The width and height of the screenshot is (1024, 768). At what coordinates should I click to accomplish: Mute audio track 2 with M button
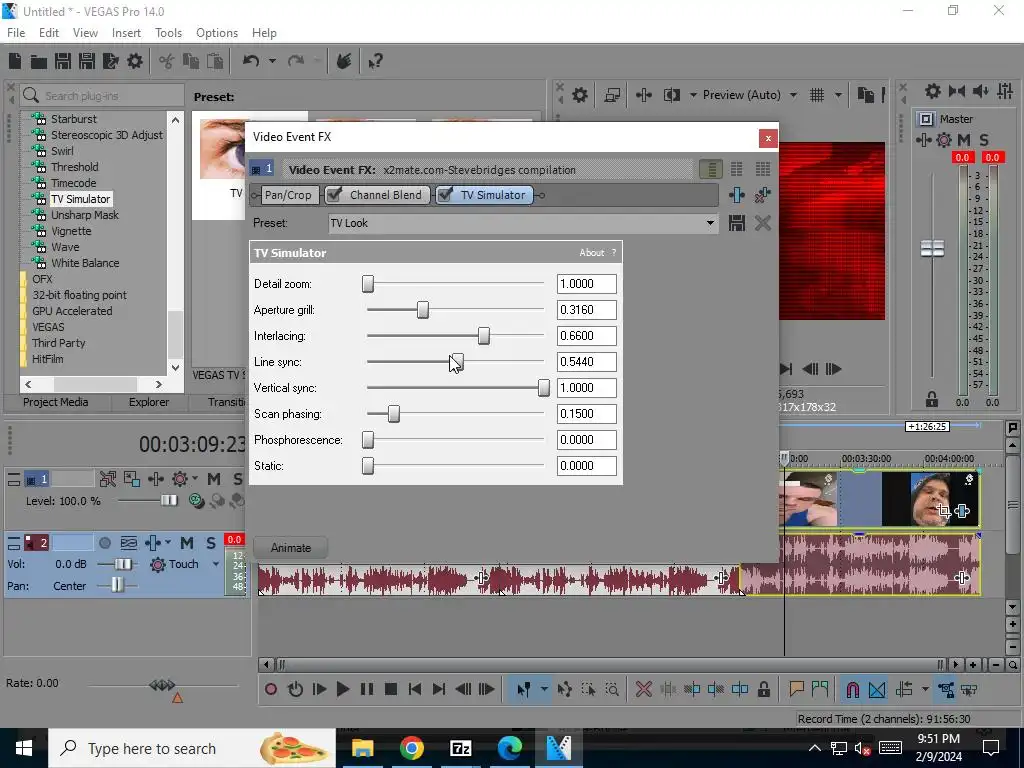187,543
